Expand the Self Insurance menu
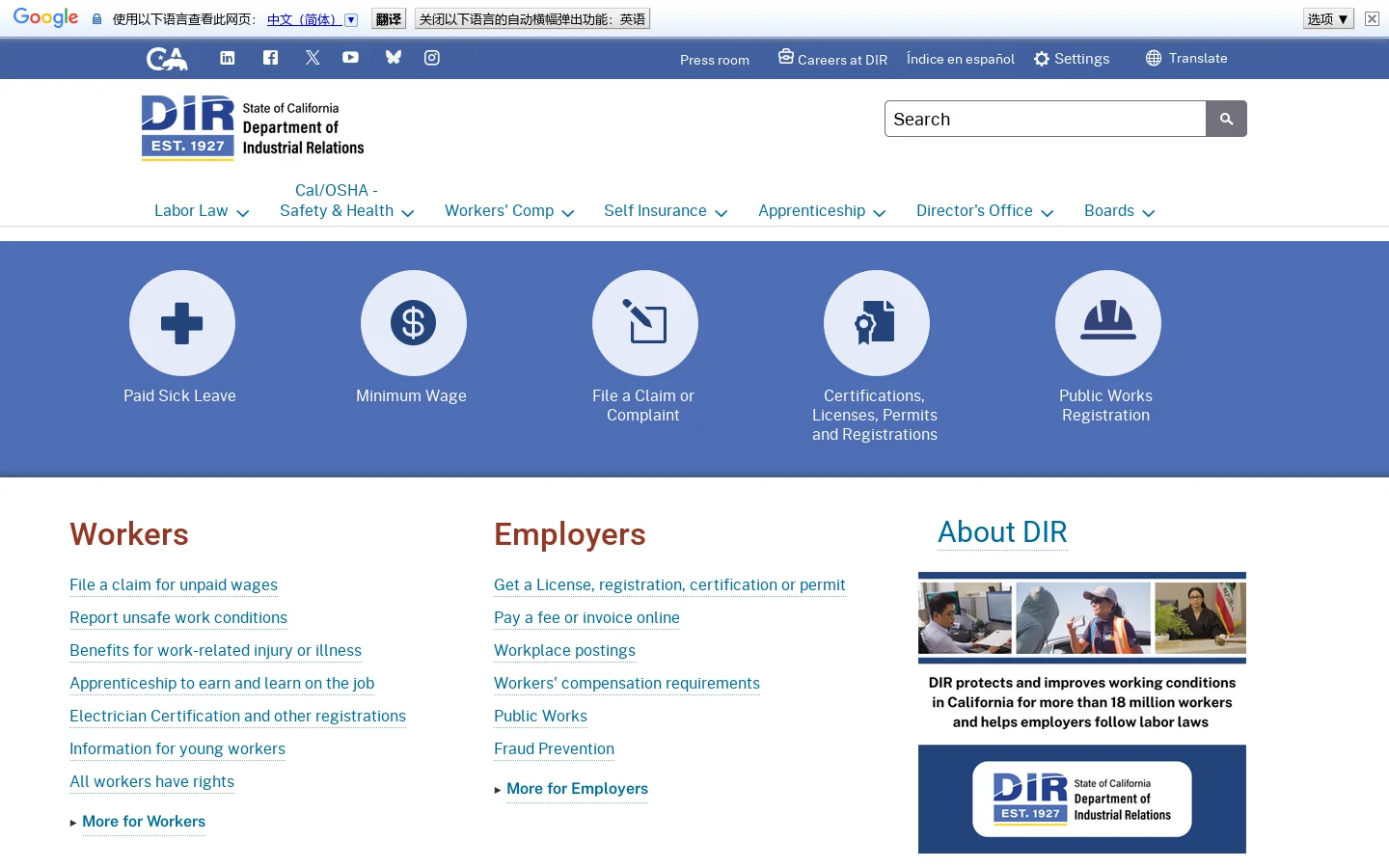Image resolution: width=1389 pixels, height=868 pixels. coord(666,211)
